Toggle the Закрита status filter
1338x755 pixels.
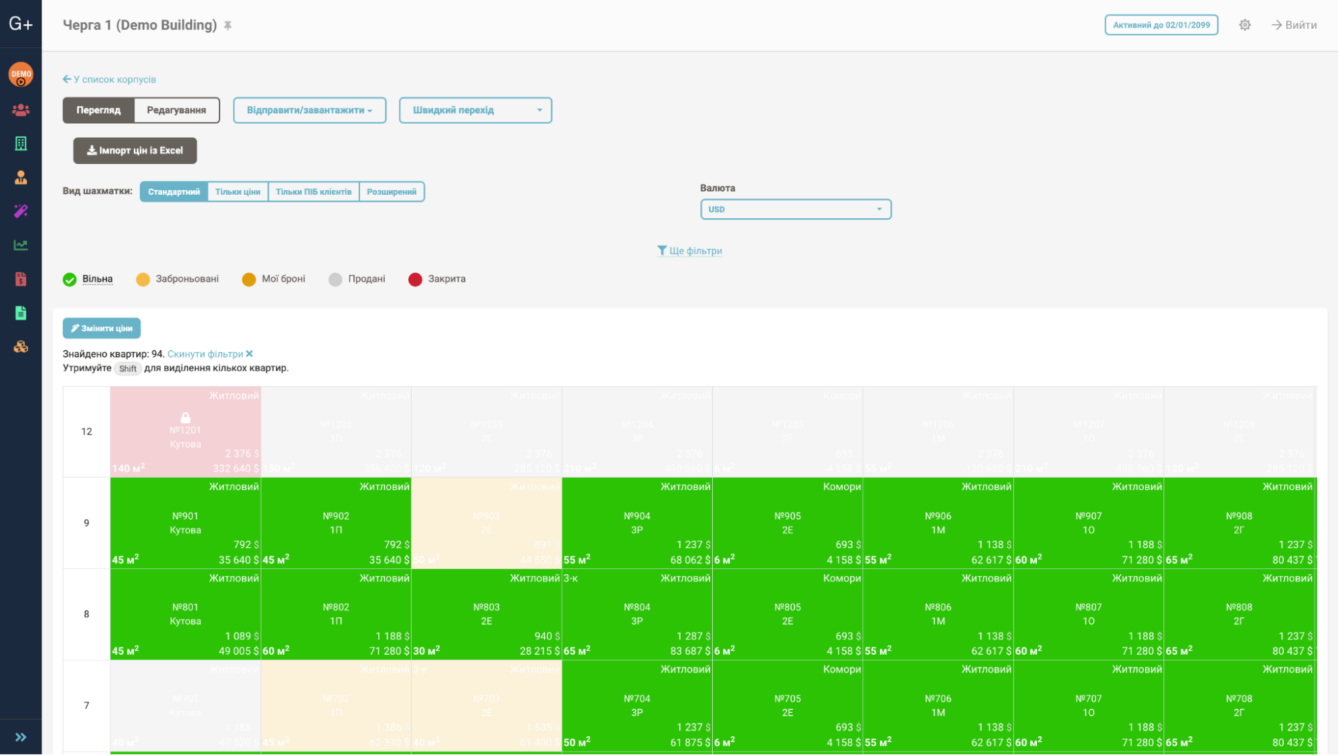[437, 279]
